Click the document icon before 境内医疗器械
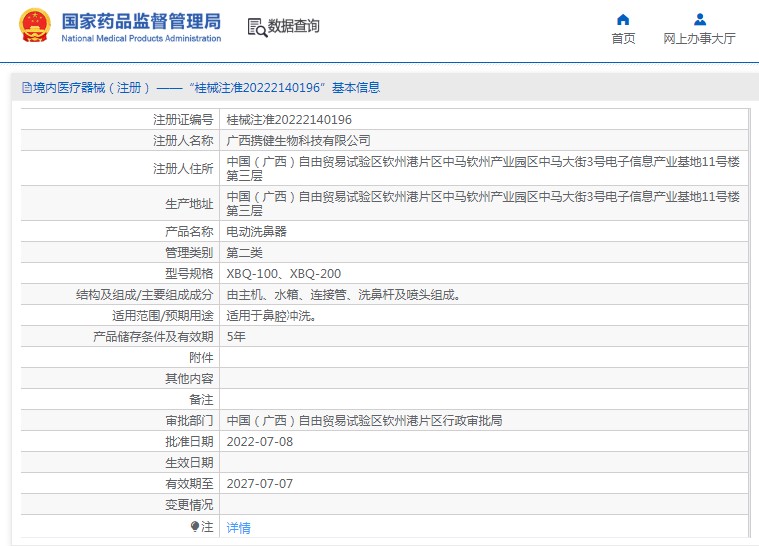The height and width of the screenshot is (546, 759). pyautogui.click(x=26, y=88)
